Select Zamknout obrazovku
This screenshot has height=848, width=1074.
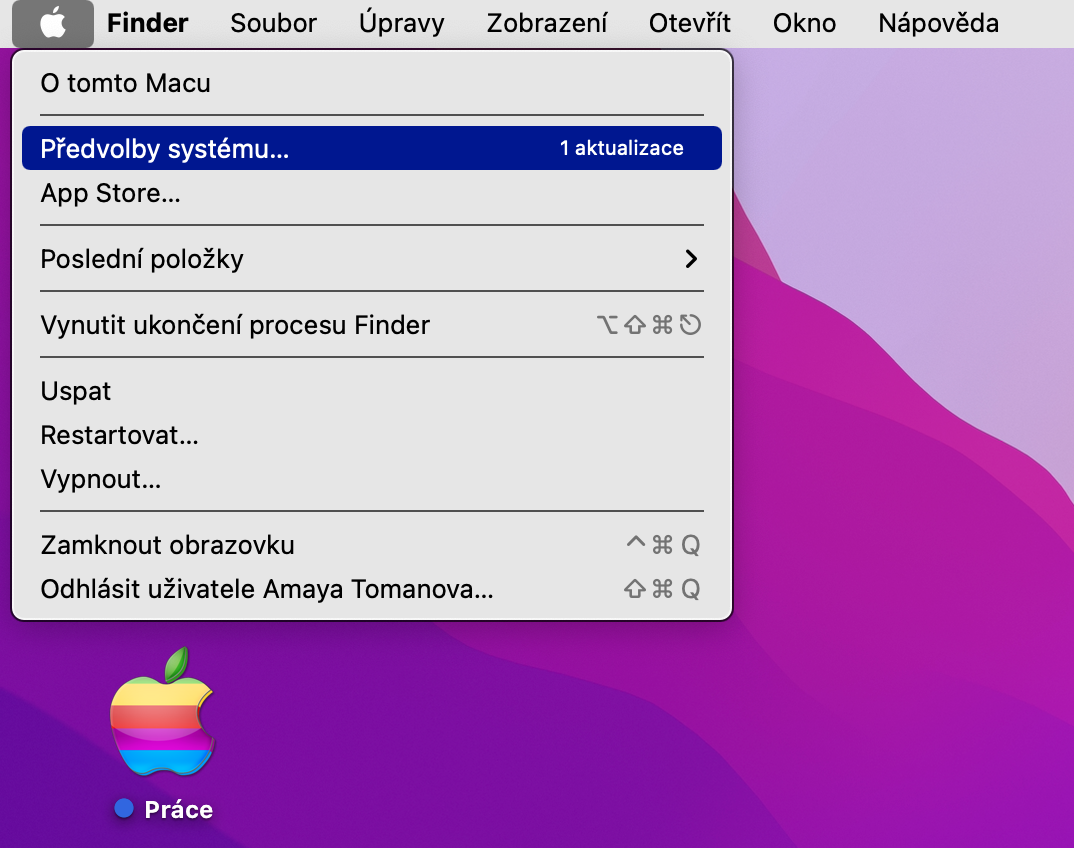(x=372, y=545)
